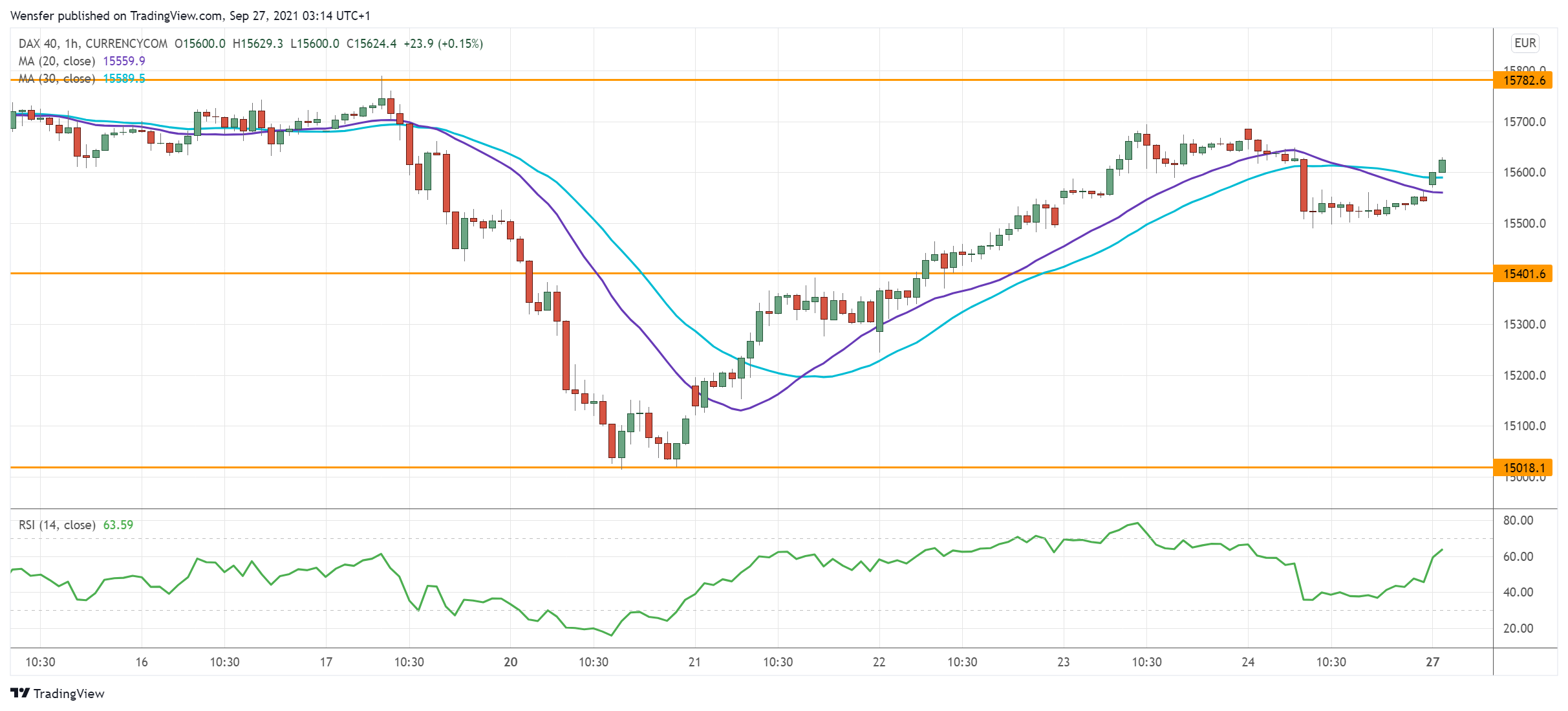Viewport: 1568px width, 711px height.
Task: Click the EUR currency label
Action: click(1525, 43)
